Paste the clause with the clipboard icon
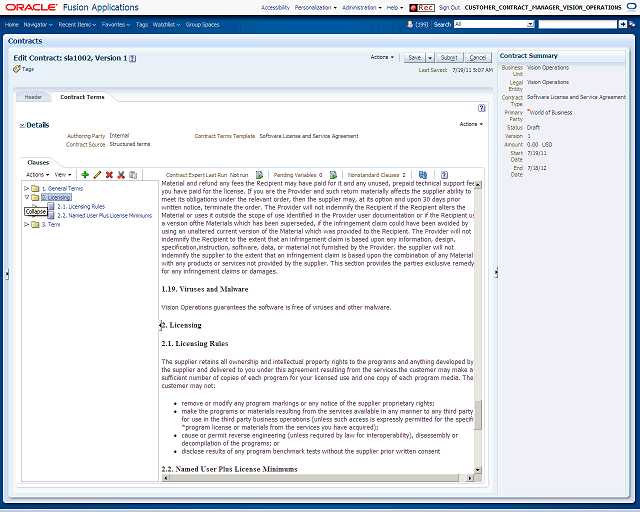 click(133, 175)
